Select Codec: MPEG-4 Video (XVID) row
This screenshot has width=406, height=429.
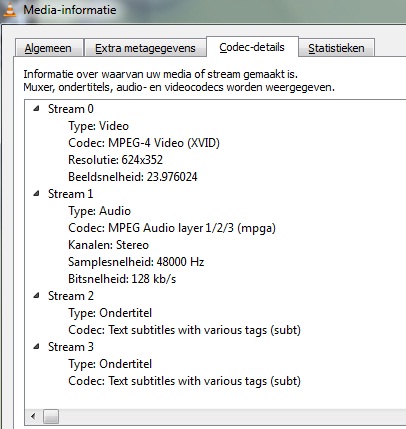coord(144,143)
